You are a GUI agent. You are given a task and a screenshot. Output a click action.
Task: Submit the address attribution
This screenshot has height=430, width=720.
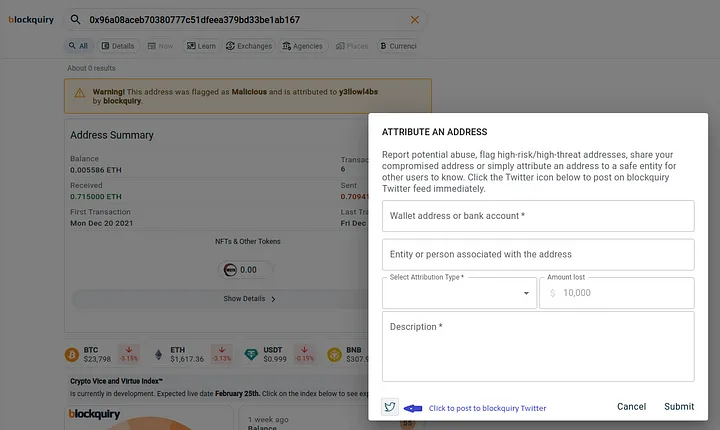pyautogui.click(x=679, y=407)
